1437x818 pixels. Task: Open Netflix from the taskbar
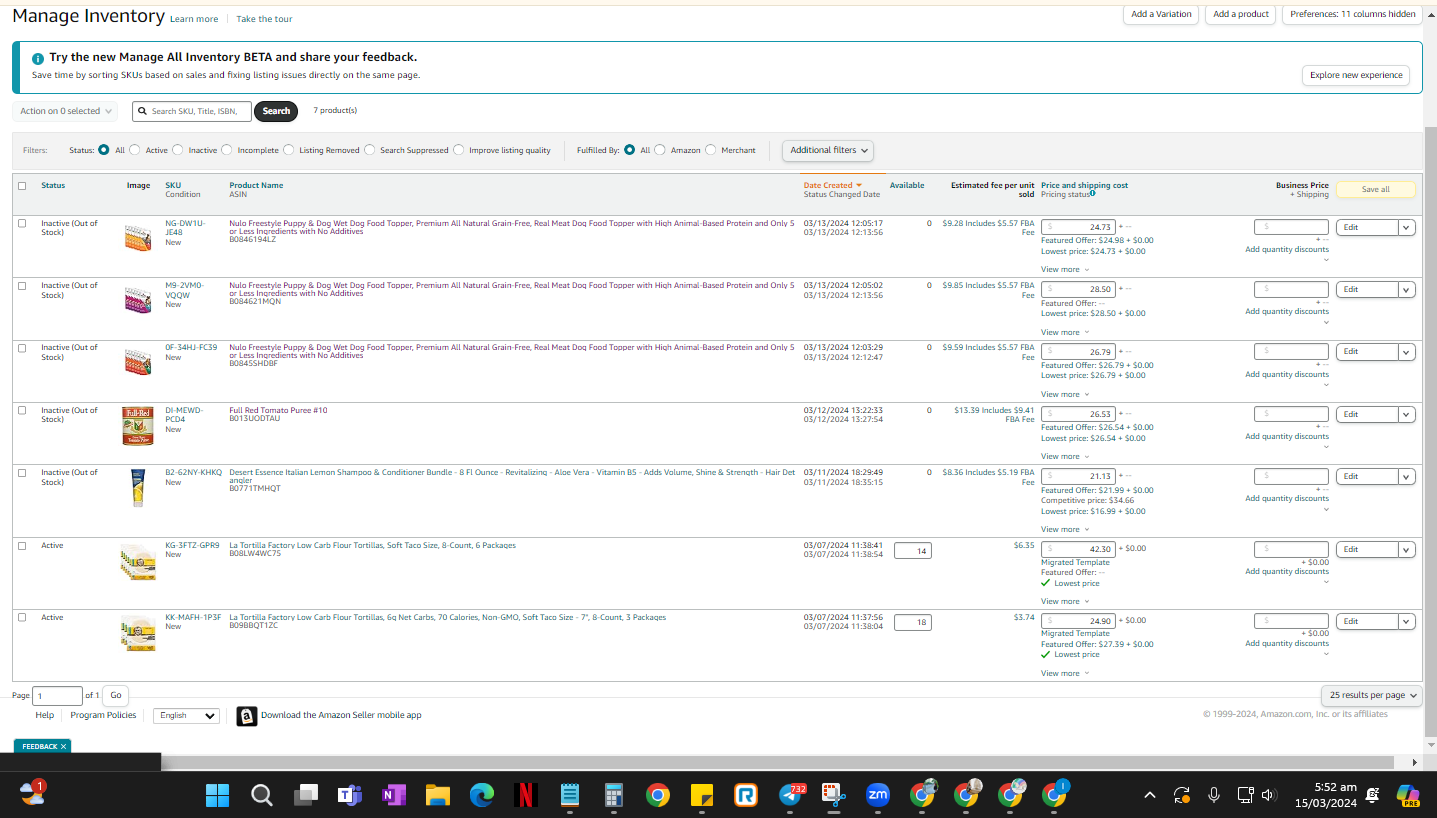click(x=525, y=795)
